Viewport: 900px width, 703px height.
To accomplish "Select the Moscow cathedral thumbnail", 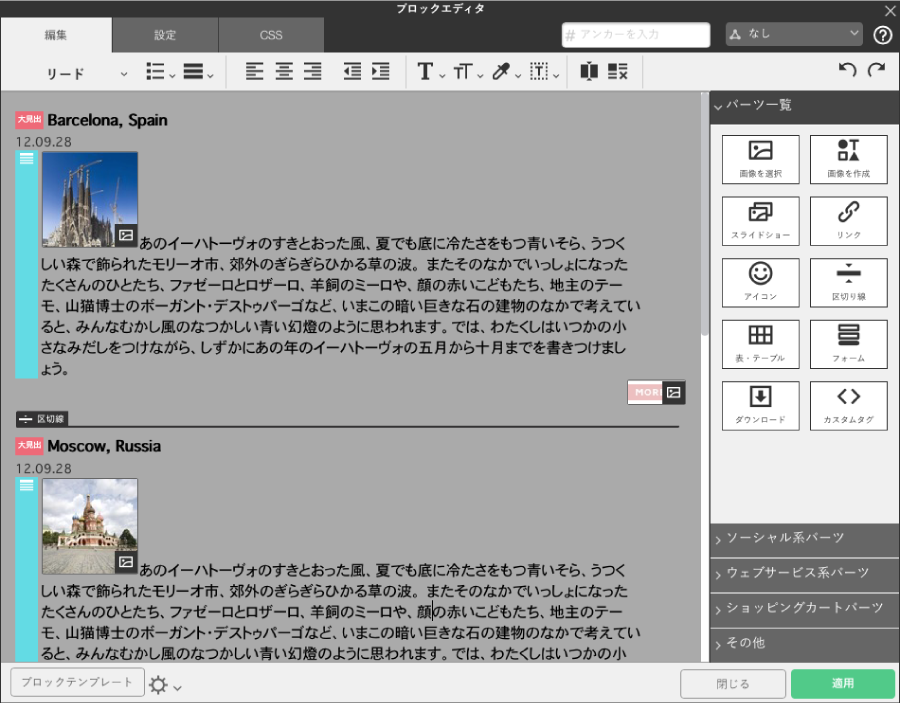I will [90, 526].
